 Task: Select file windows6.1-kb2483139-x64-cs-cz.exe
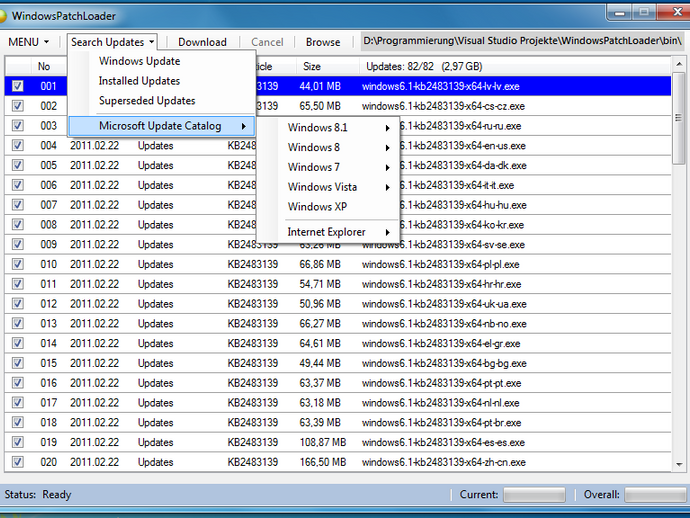point(443,106)
